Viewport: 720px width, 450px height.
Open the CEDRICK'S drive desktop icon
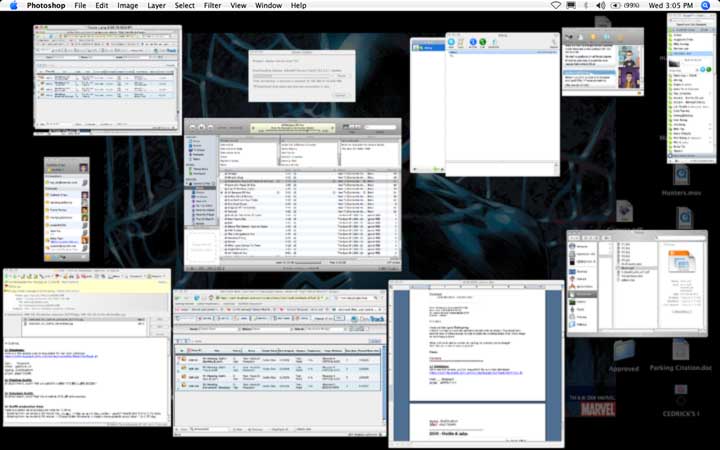(681, 400)
